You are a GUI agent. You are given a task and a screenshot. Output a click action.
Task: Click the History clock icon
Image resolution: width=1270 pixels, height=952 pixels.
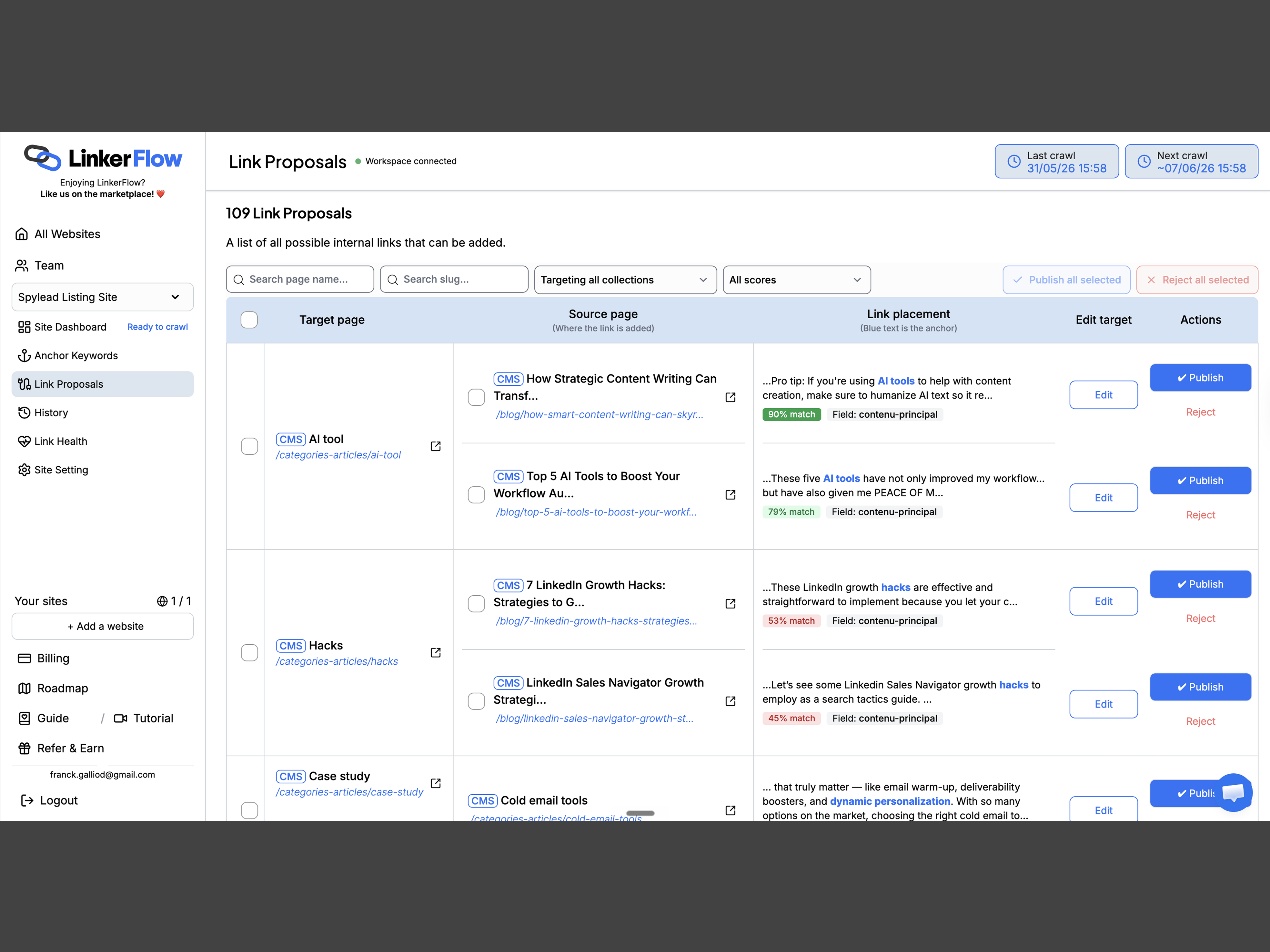coord(24,412)
